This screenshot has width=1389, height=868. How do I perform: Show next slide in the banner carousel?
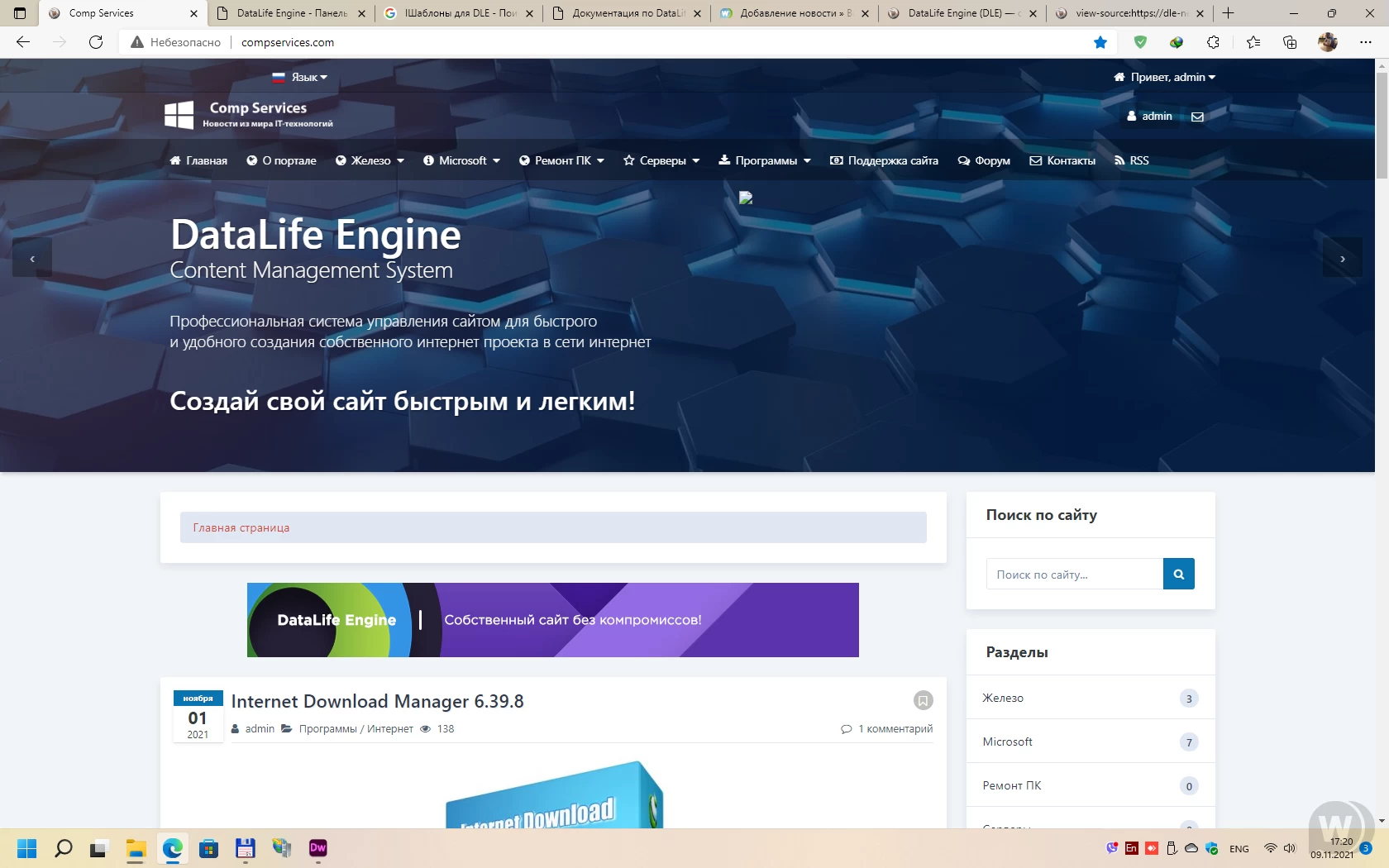click(1343, 259)
